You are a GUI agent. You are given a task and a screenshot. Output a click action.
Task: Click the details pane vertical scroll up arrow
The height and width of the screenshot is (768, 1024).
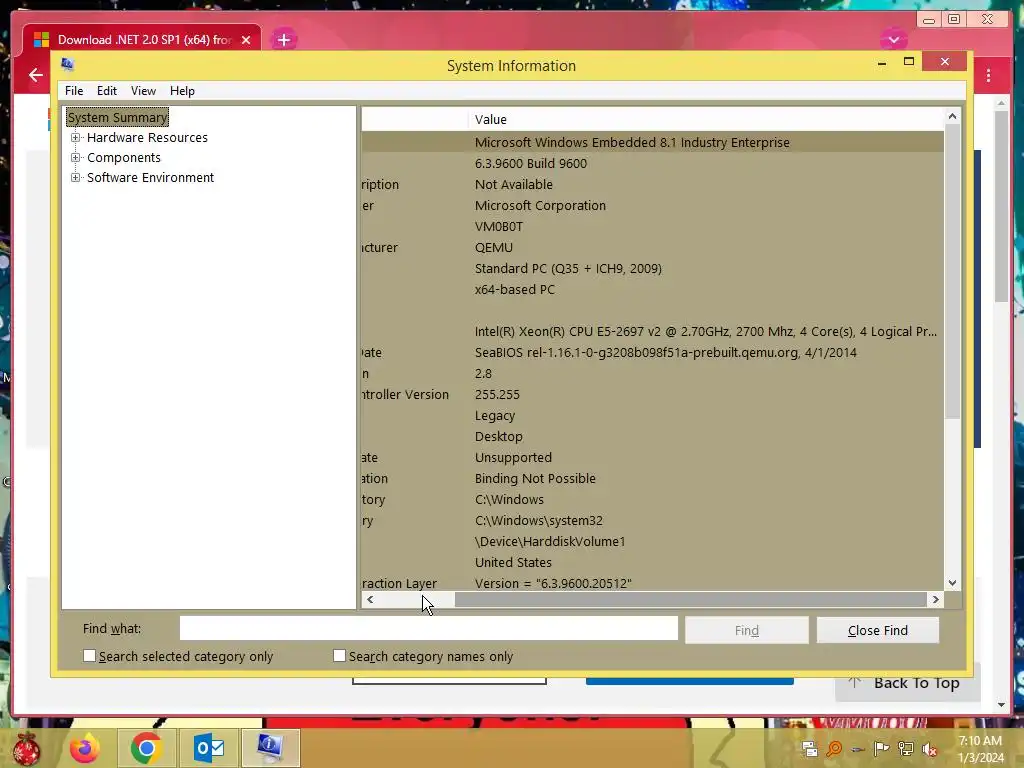pyautogui.click(x=952, y=116)
